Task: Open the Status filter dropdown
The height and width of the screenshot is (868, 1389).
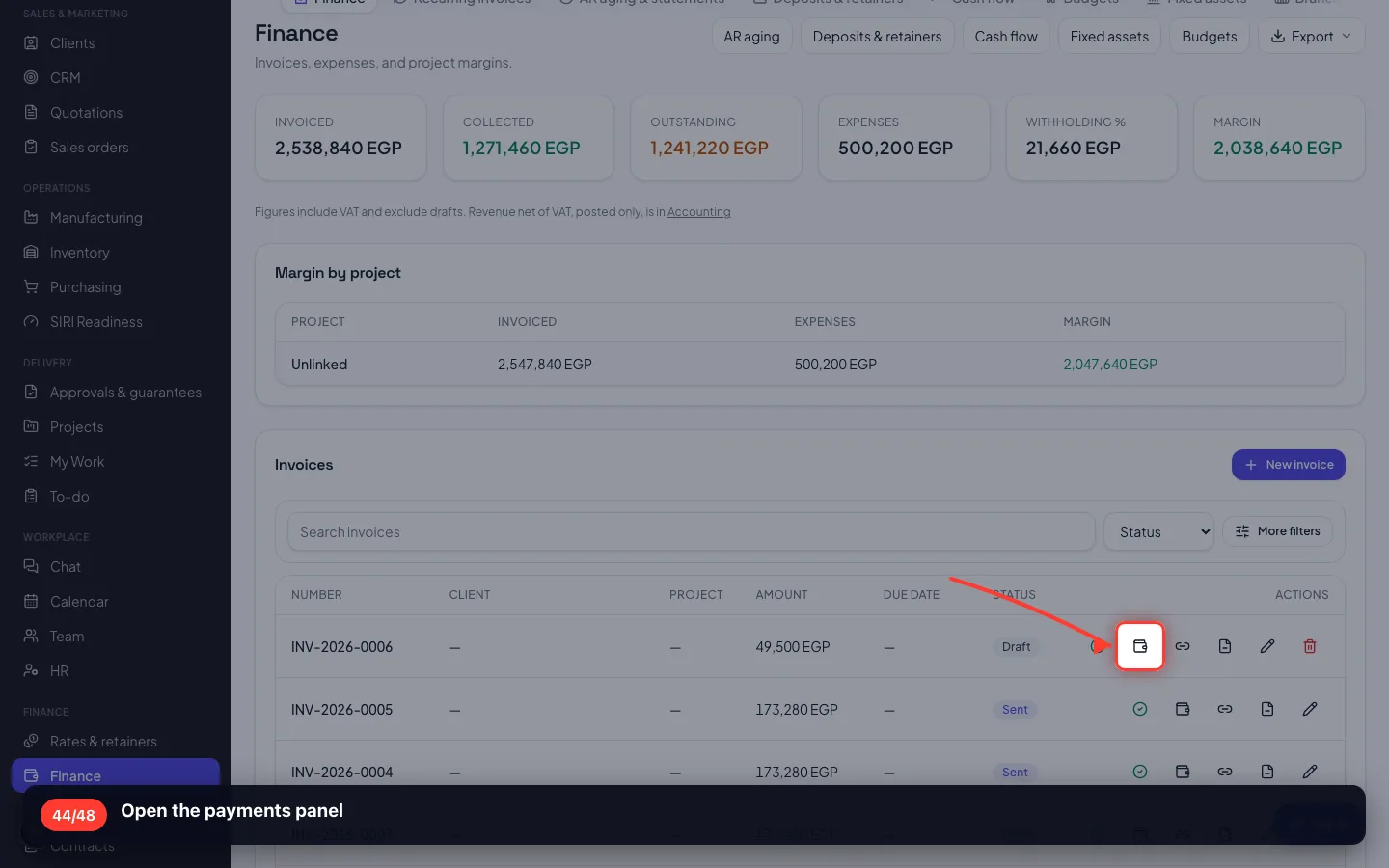Action: tap(1158, 532)
